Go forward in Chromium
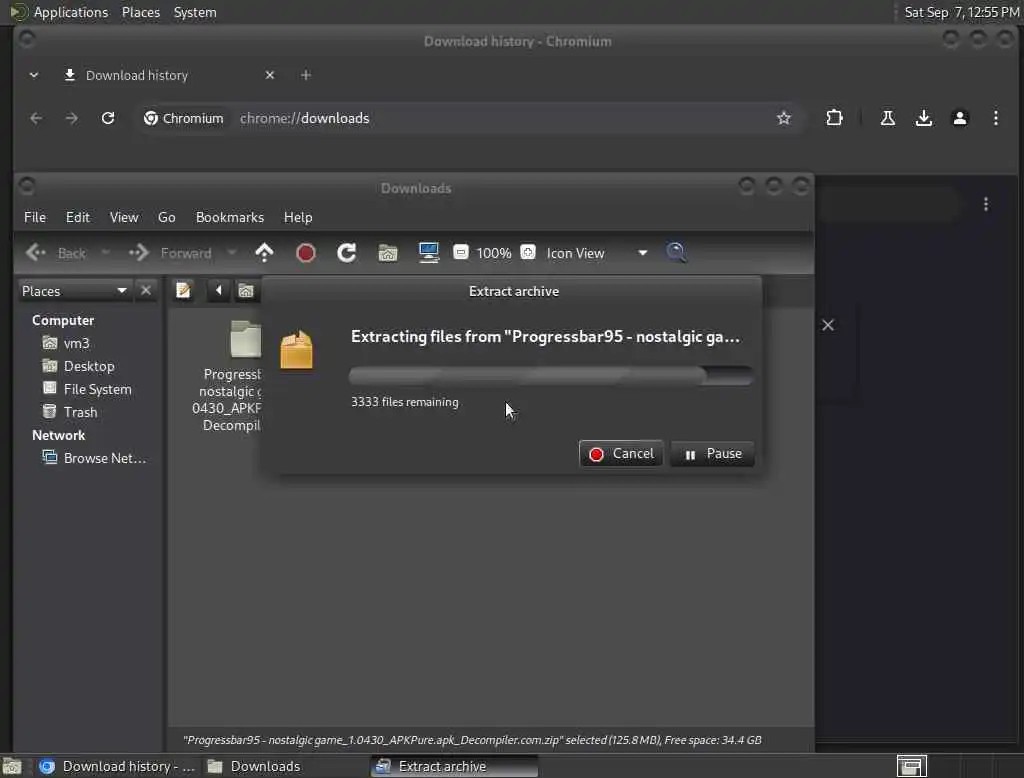The image size is (1024, 778). point(72,118)
